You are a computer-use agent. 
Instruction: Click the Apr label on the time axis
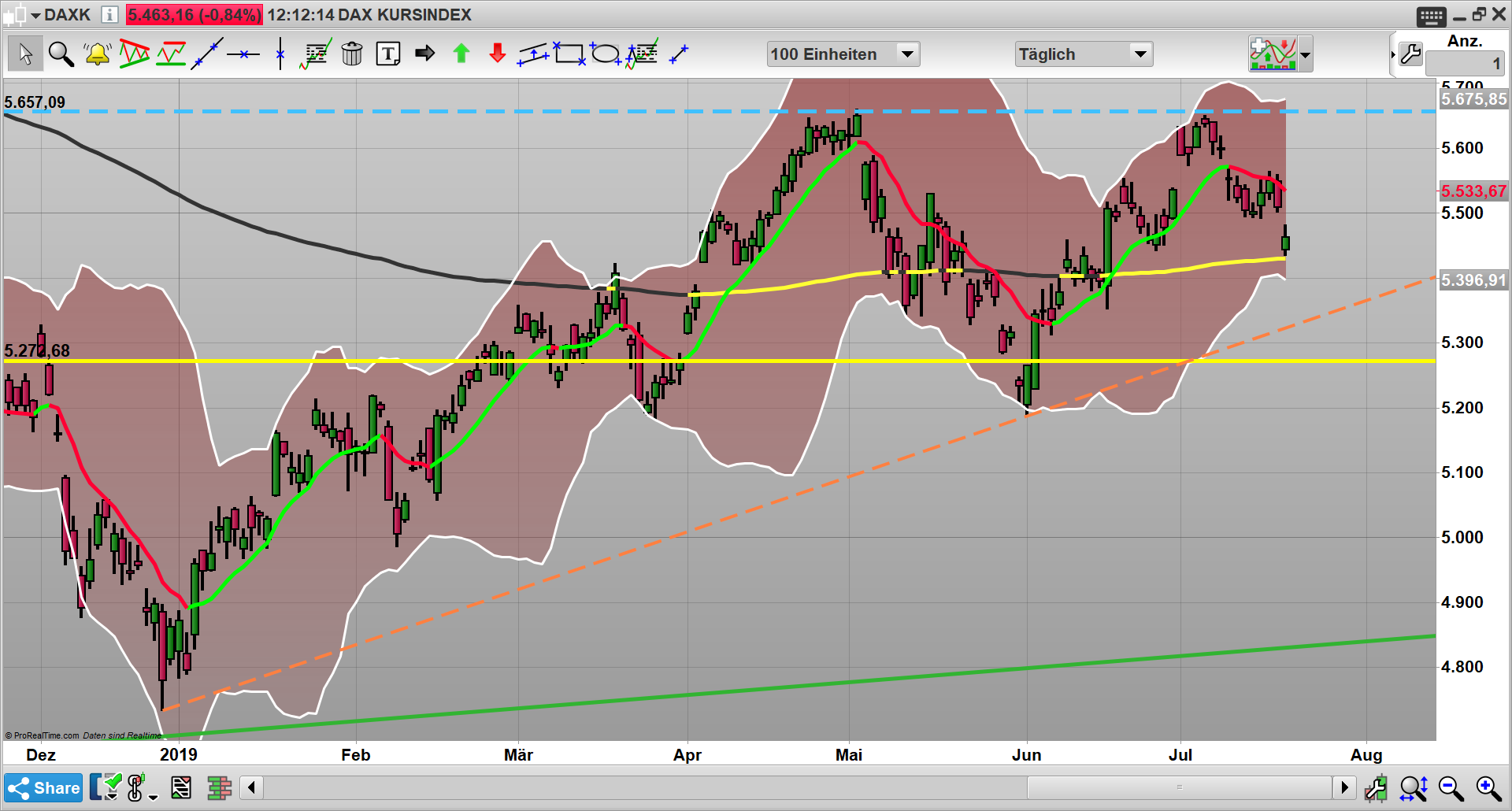687,754
